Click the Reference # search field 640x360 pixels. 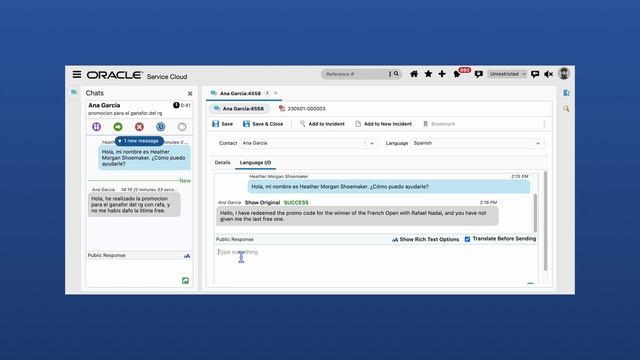355,74
